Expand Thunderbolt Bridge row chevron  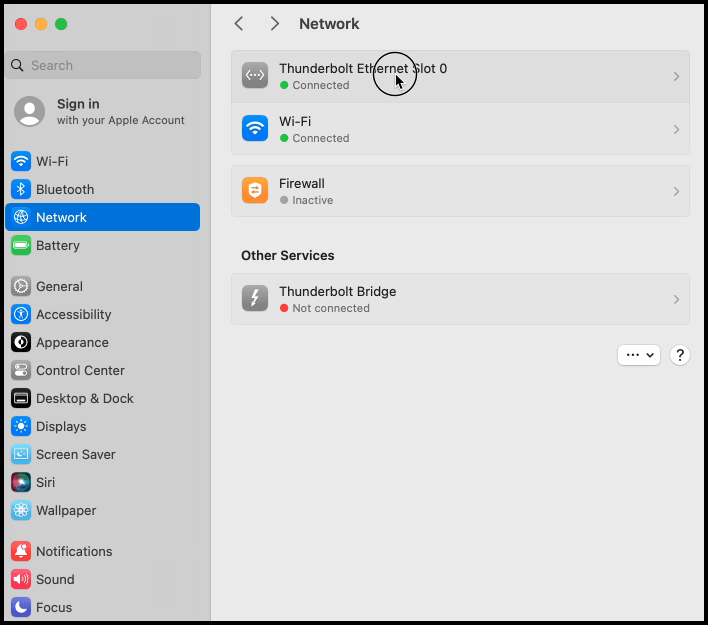click(676, 299)
